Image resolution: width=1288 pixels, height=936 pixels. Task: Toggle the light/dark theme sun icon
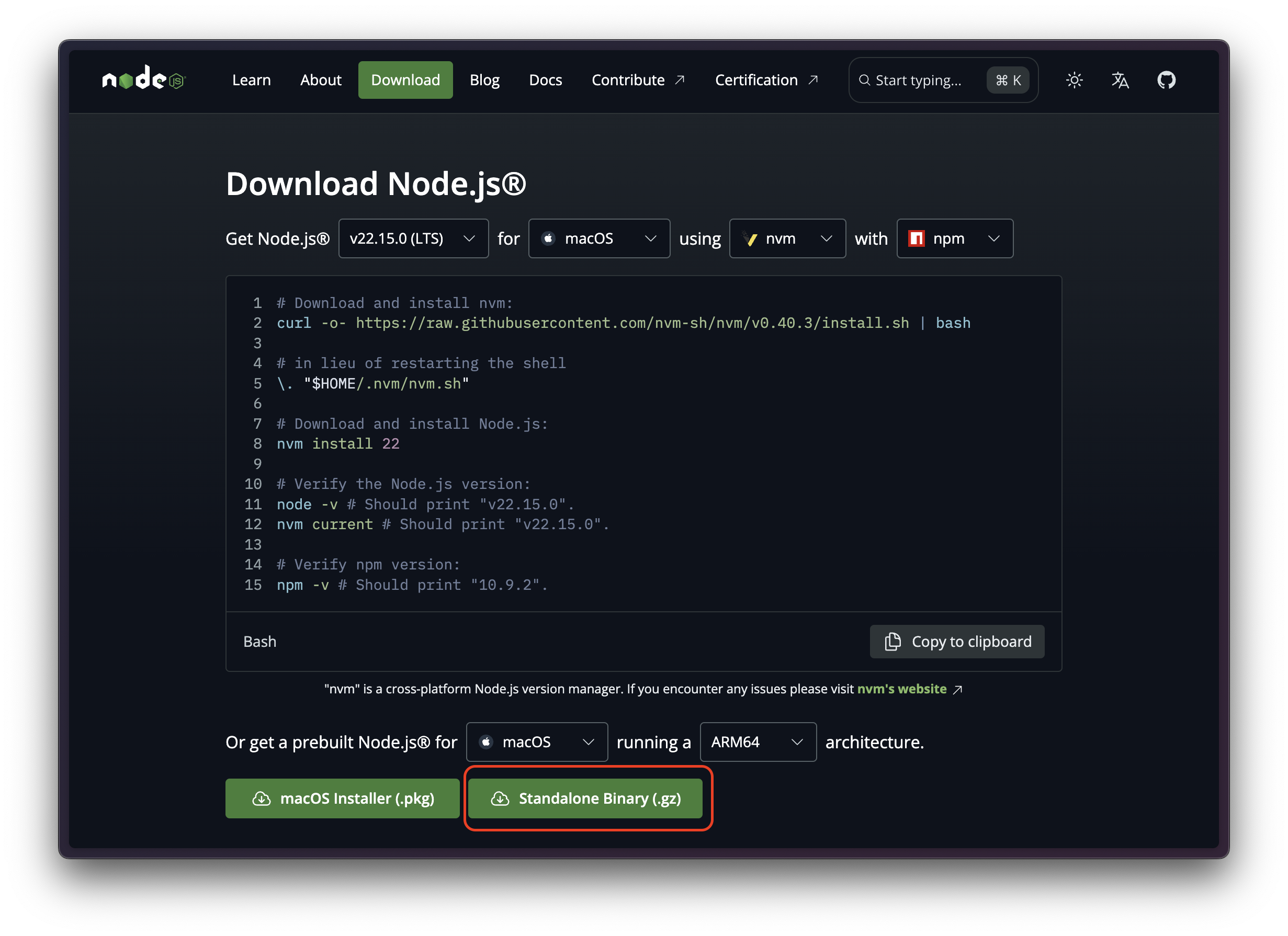(x=1074, y=80)
